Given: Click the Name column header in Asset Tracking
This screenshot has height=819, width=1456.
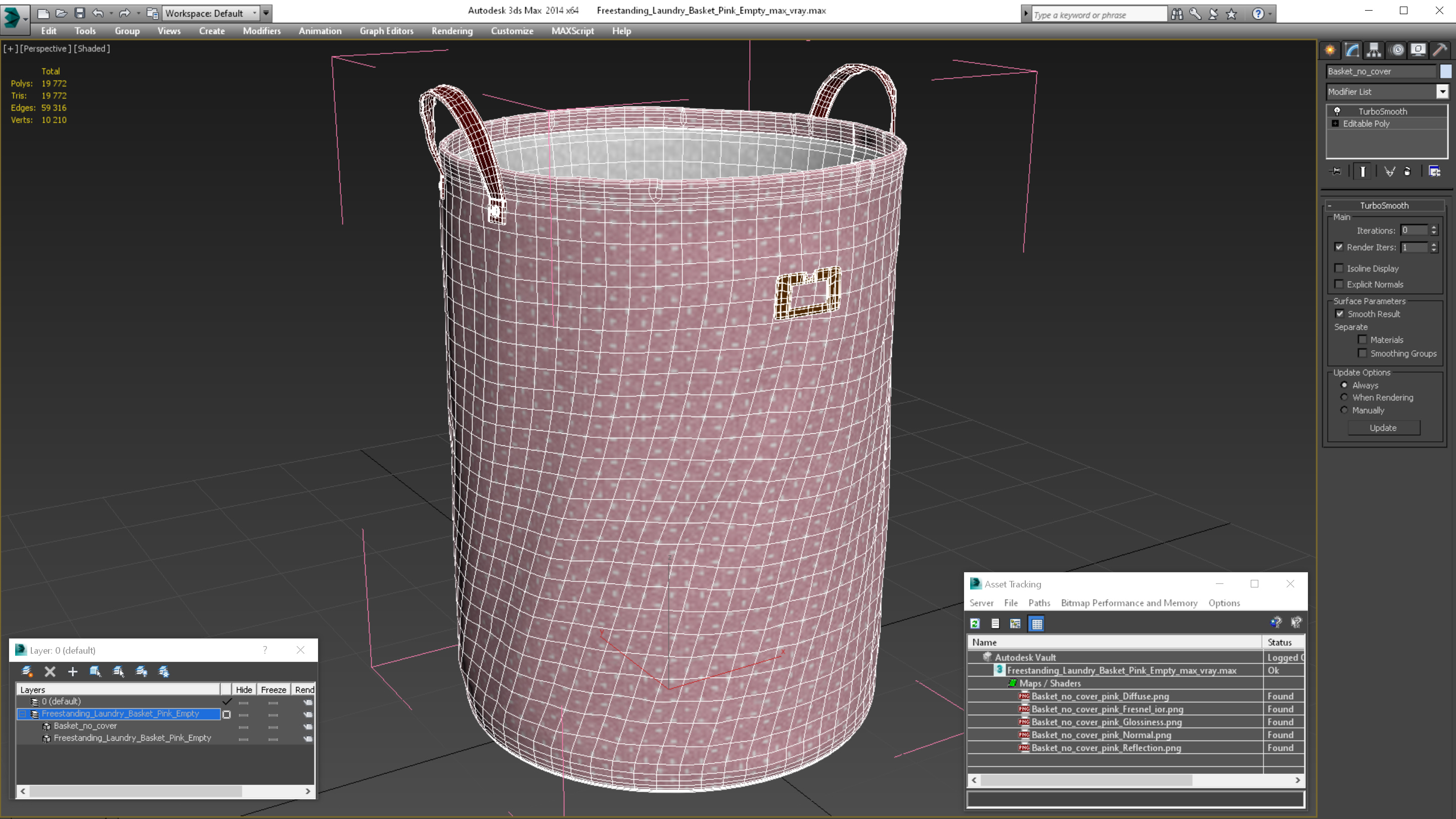Looking at the screenshot, I should (1115, 642).
